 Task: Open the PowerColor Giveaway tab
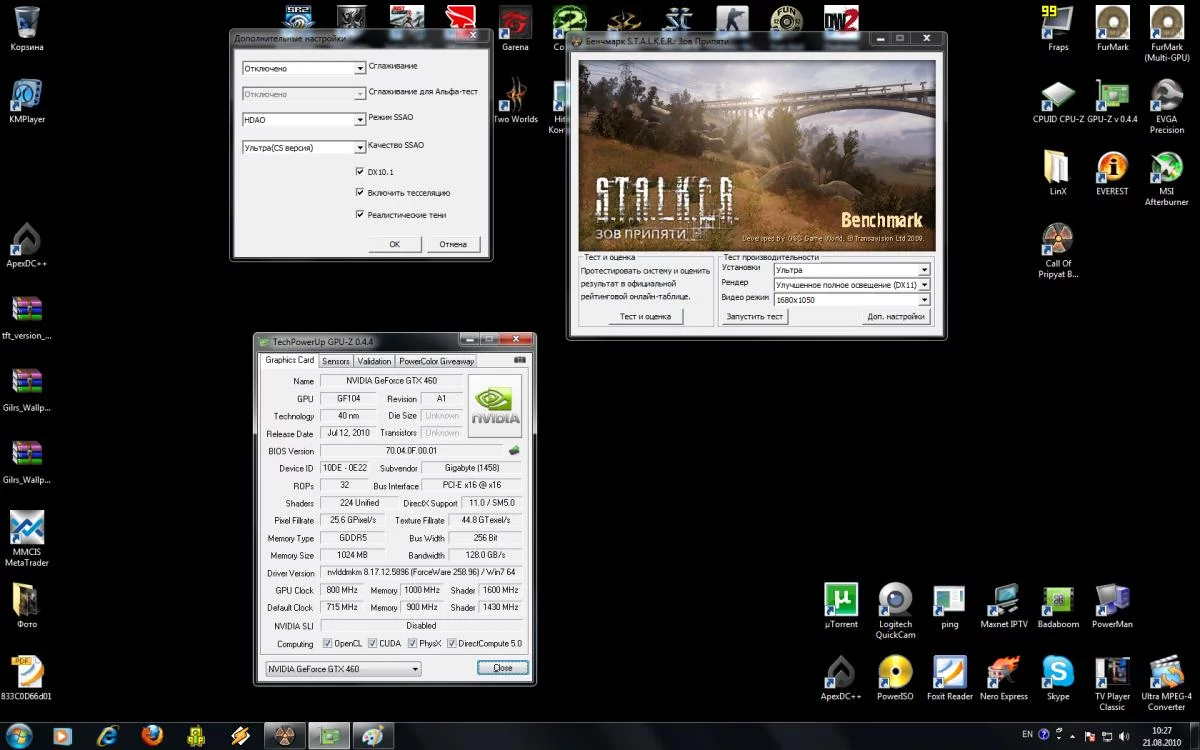437,361
